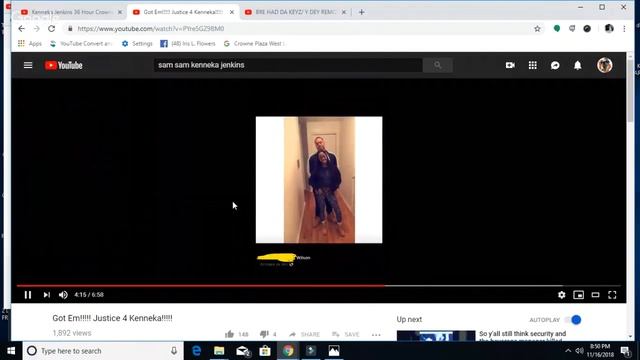
Task: Click the SHARE button
Action: (x=304, y=334)
